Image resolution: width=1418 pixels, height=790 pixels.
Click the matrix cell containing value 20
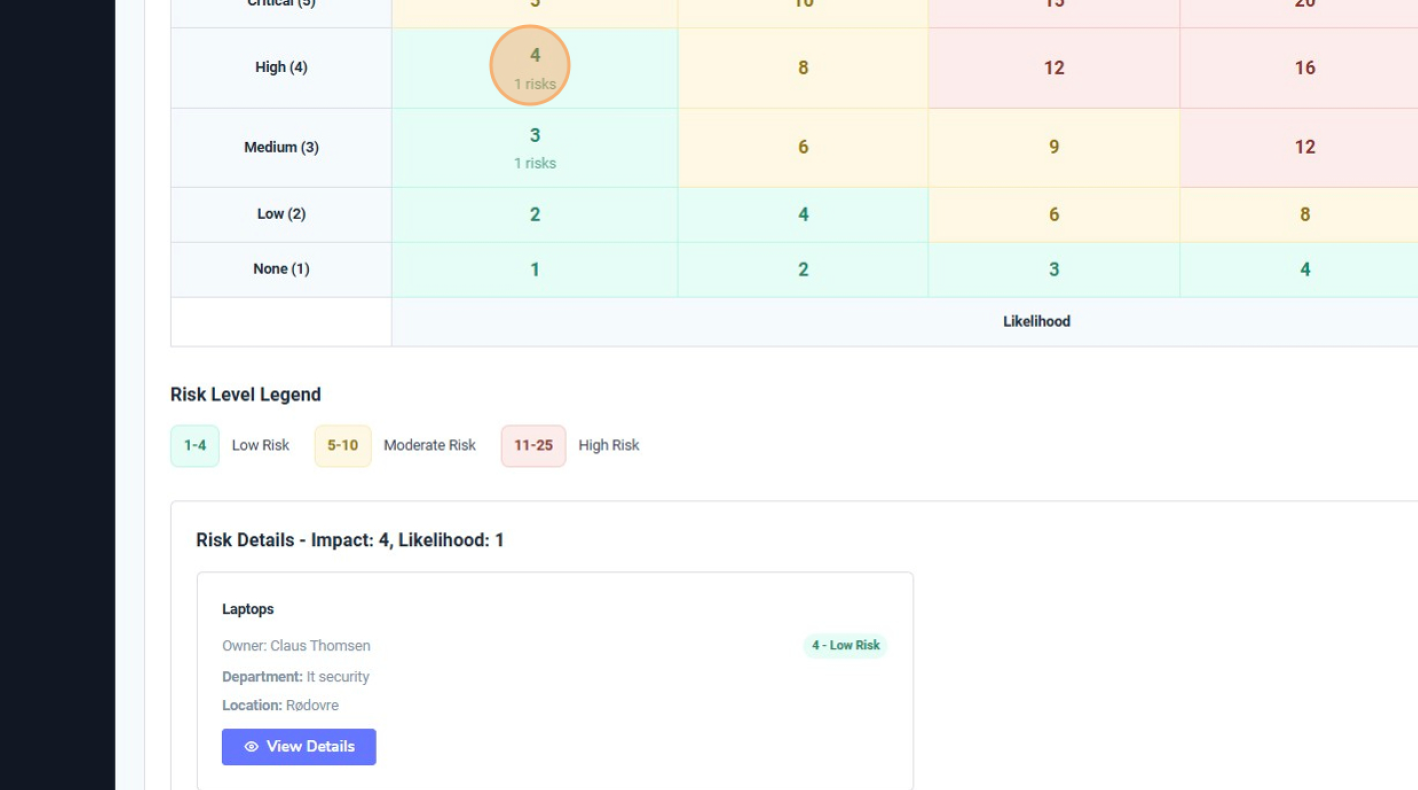pos(1303,10)
